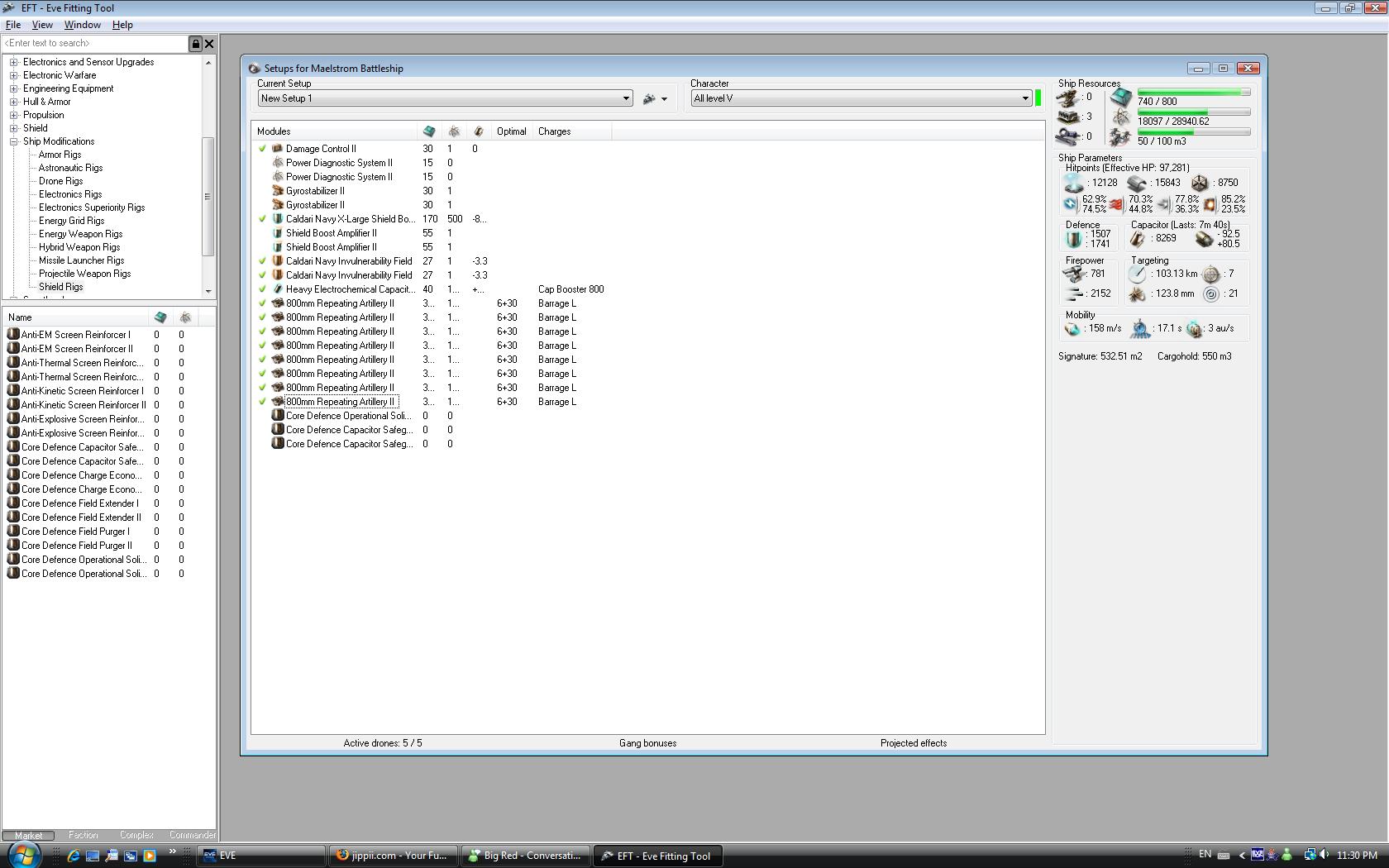Open the View menu

click(42, 25)
